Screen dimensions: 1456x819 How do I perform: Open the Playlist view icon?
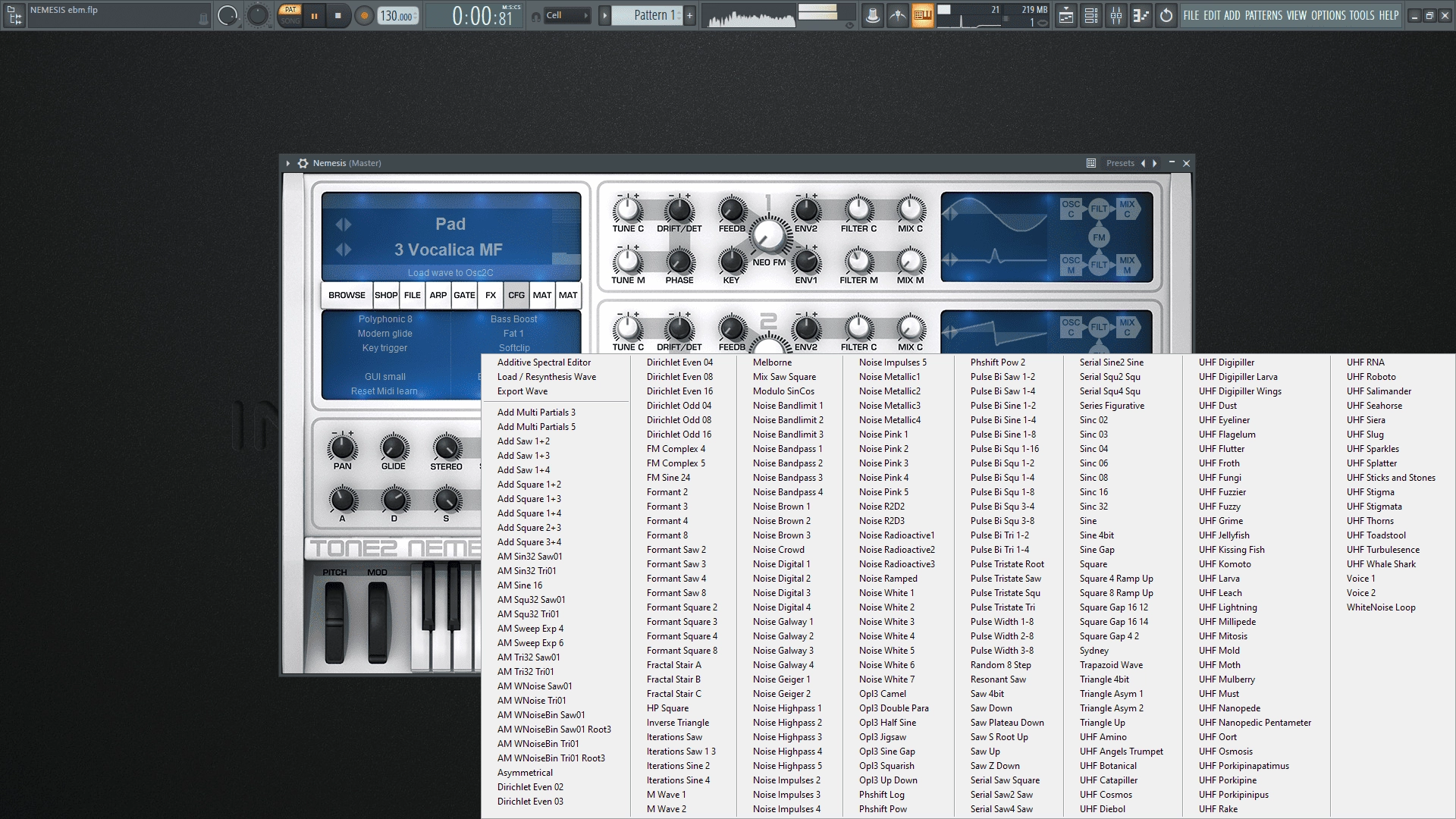pos(1066,15)
